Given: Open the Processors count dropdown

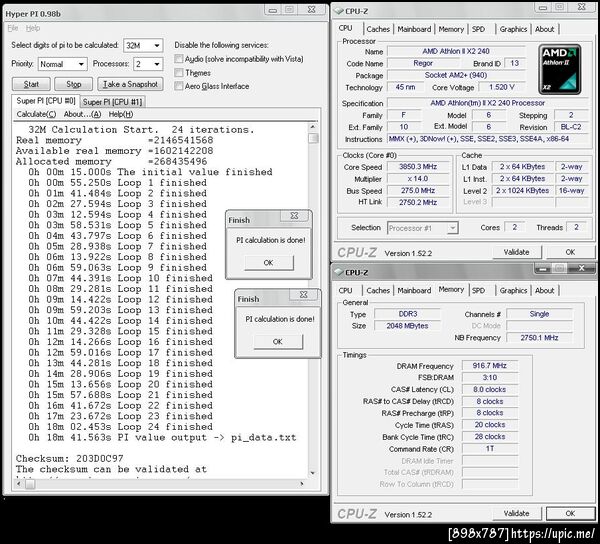Looking at the screenshot, I should point(148,64).
